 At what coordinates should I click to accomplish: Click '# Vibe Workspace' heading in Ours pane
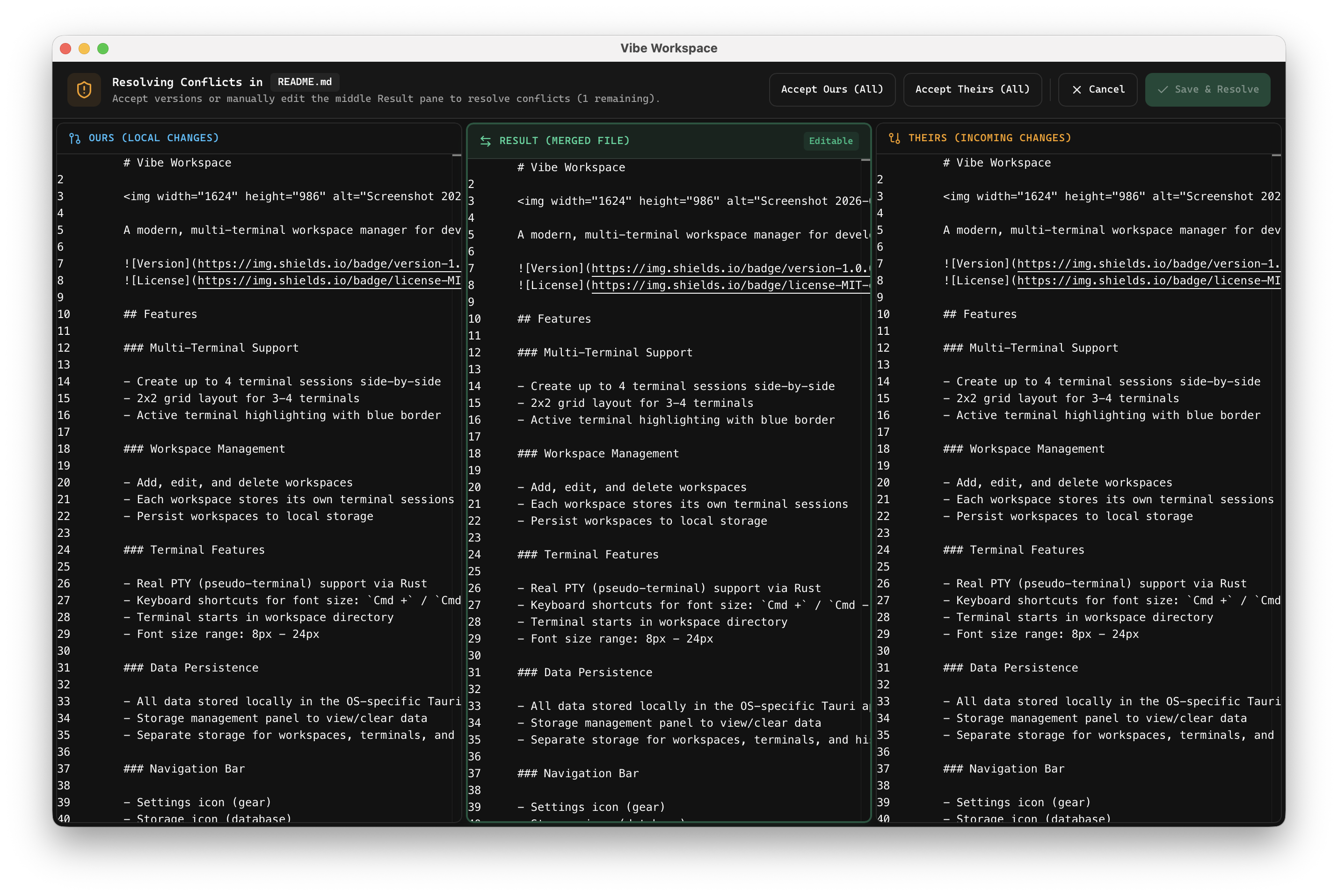177,163
